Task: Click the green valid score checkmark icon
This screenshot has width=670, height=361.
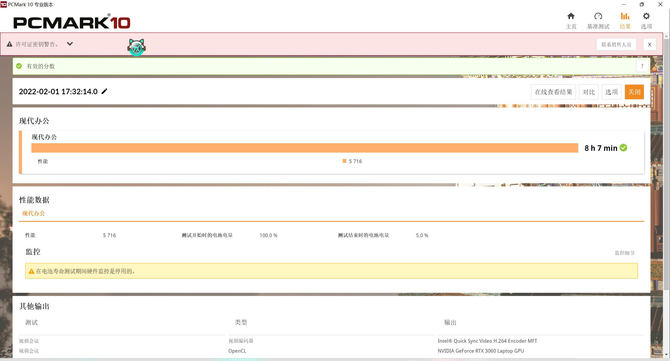Action: [19, 66]
